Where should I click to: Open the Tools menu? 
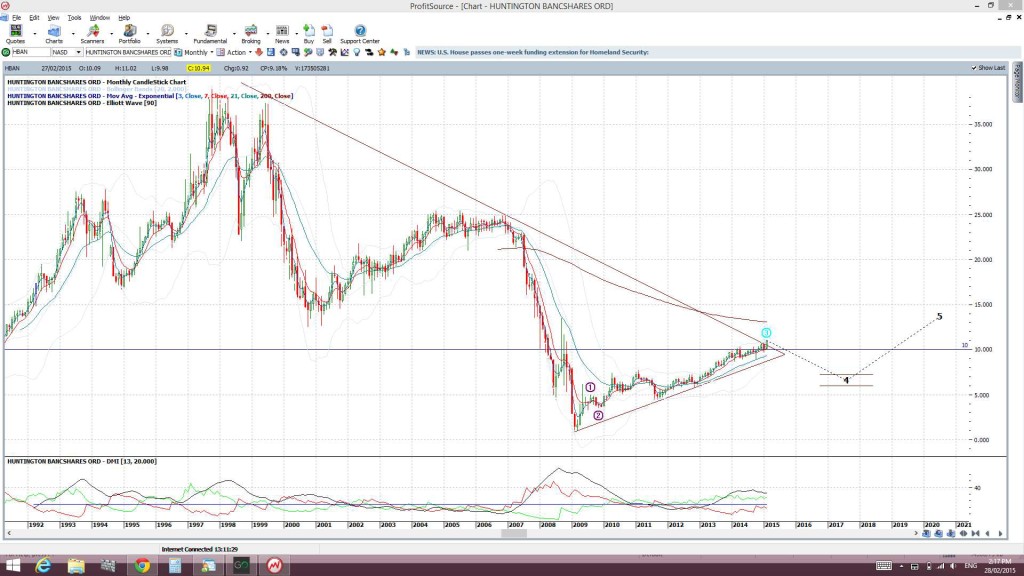click(x=74, y=18)
